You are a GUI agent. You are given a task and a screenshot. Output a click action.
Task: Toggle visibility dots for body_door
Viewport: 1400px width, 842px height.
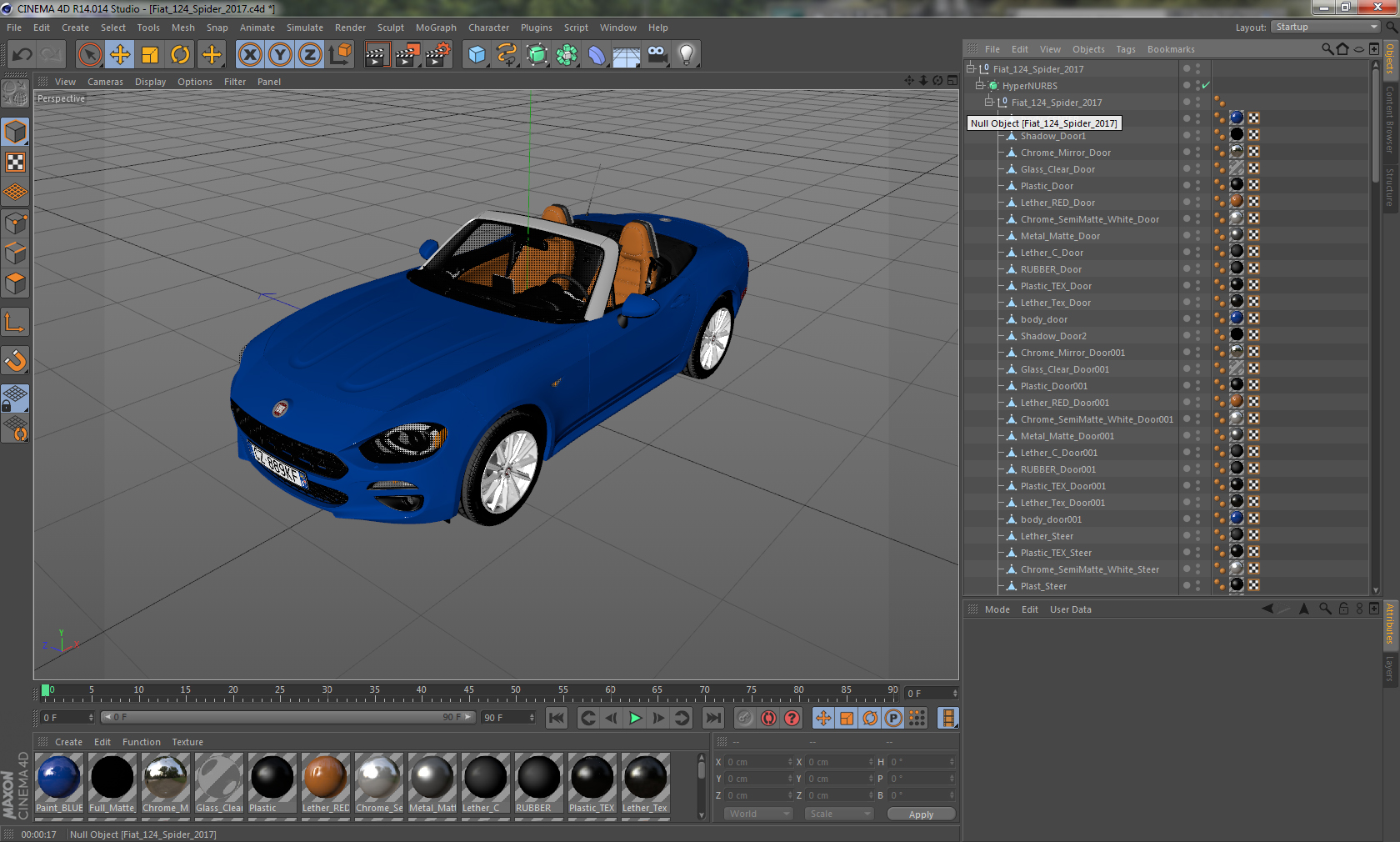(1197, 319)
